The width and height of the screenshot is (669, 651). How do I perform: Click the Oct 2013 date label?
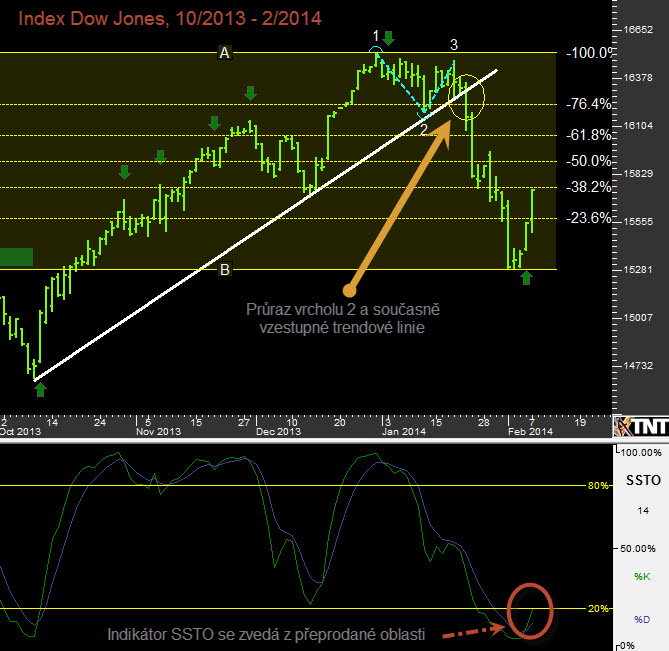point(20,432)
